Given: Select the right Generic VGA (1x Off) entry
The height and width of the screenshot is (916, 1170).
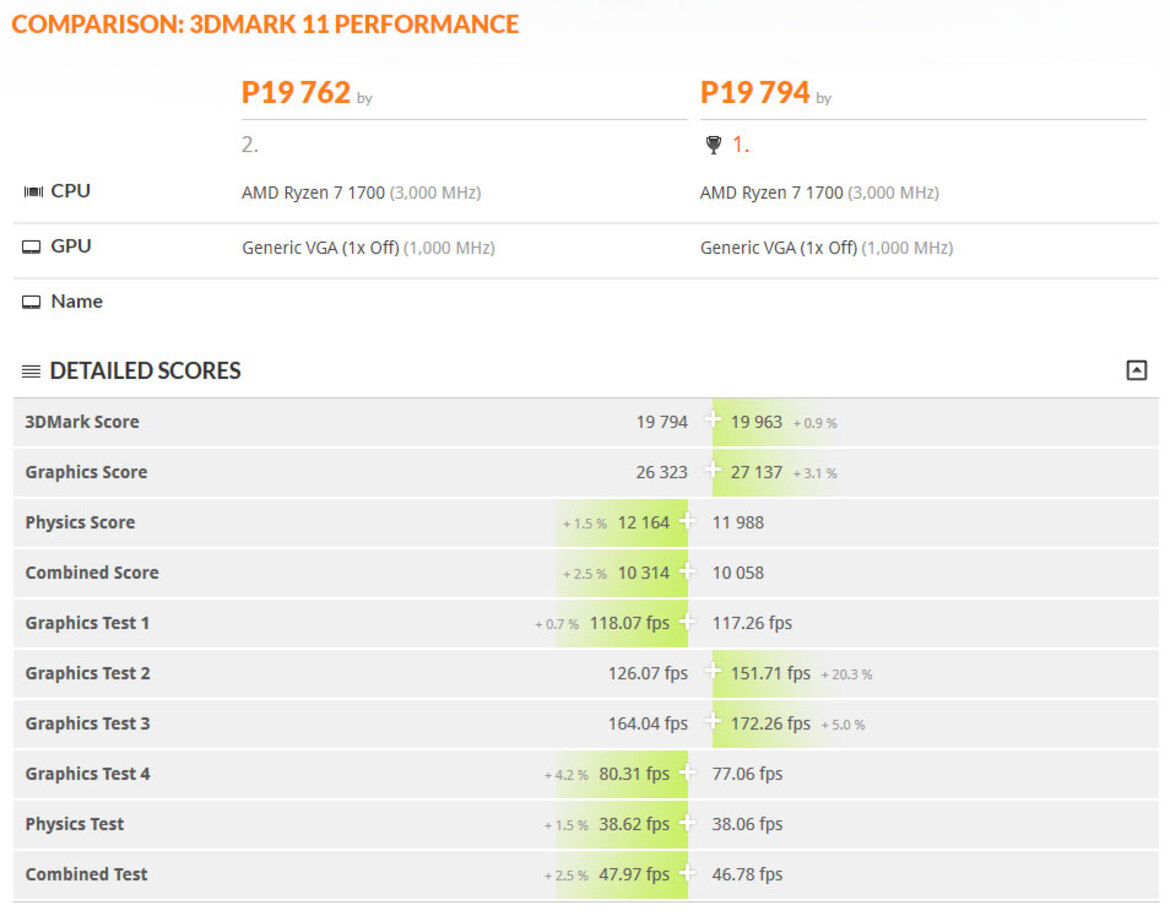Looking at the screenshot, I should [x=778, y=248].
